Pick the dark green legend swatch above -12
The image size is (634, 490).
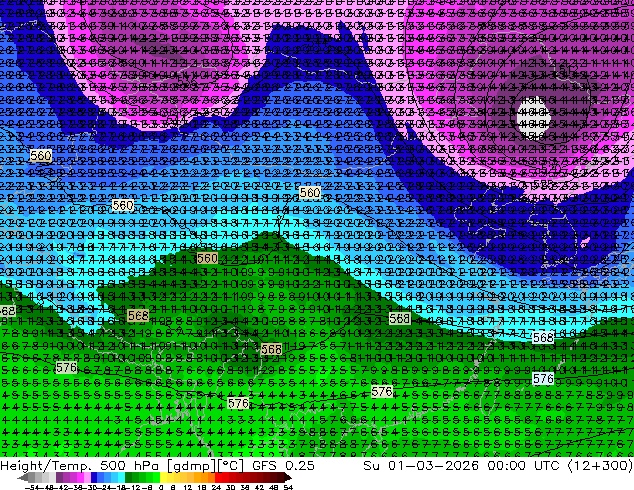pyautogui.click(x=128, y=478)
